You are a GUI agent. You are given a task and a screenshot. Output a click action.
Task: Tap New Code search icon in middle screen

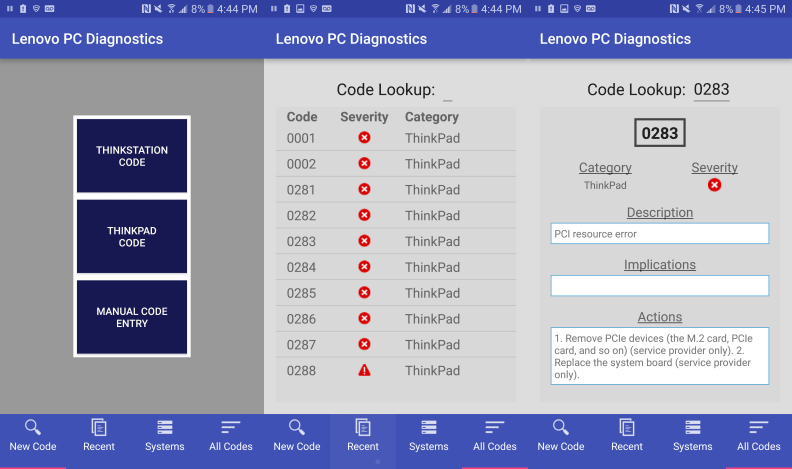pos(297,427)
